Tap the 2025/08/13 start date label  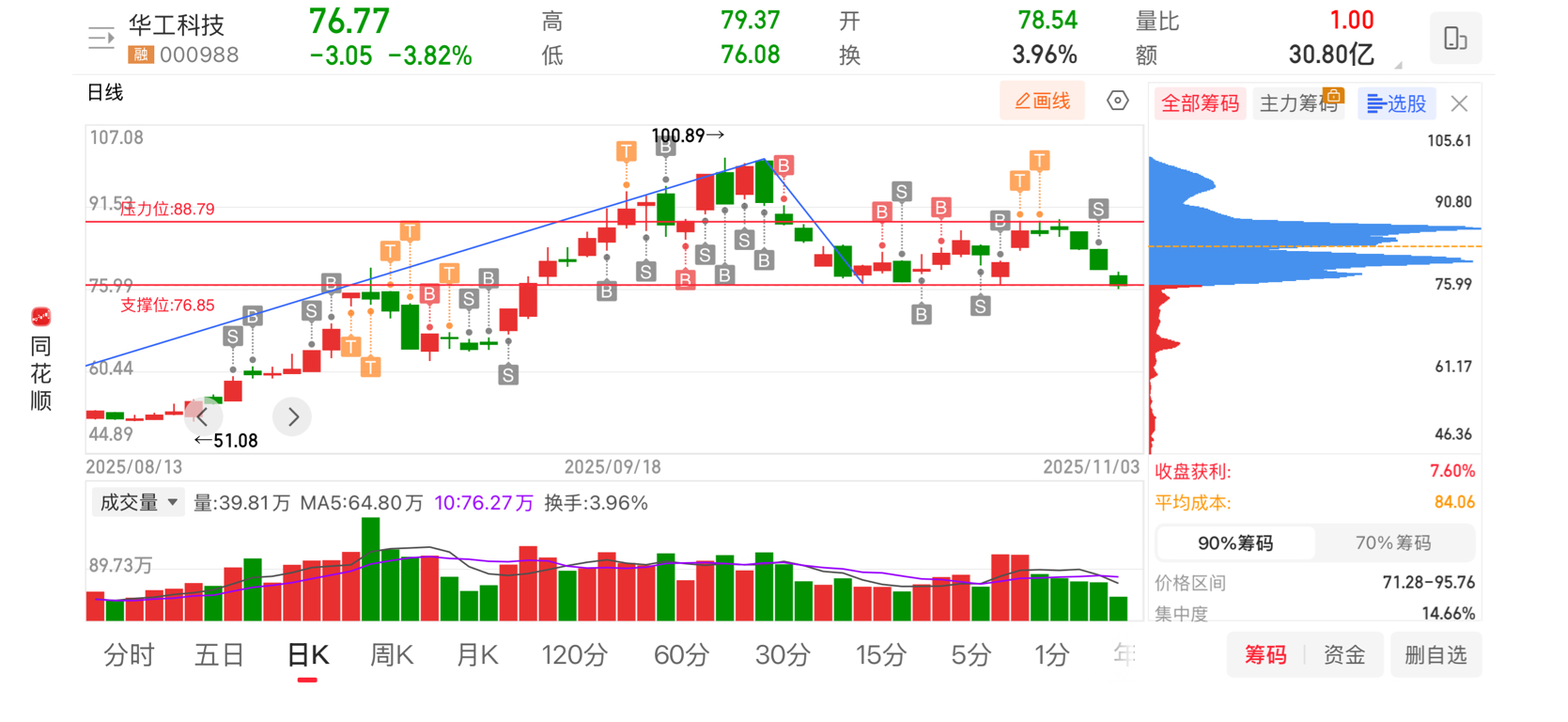134,467
